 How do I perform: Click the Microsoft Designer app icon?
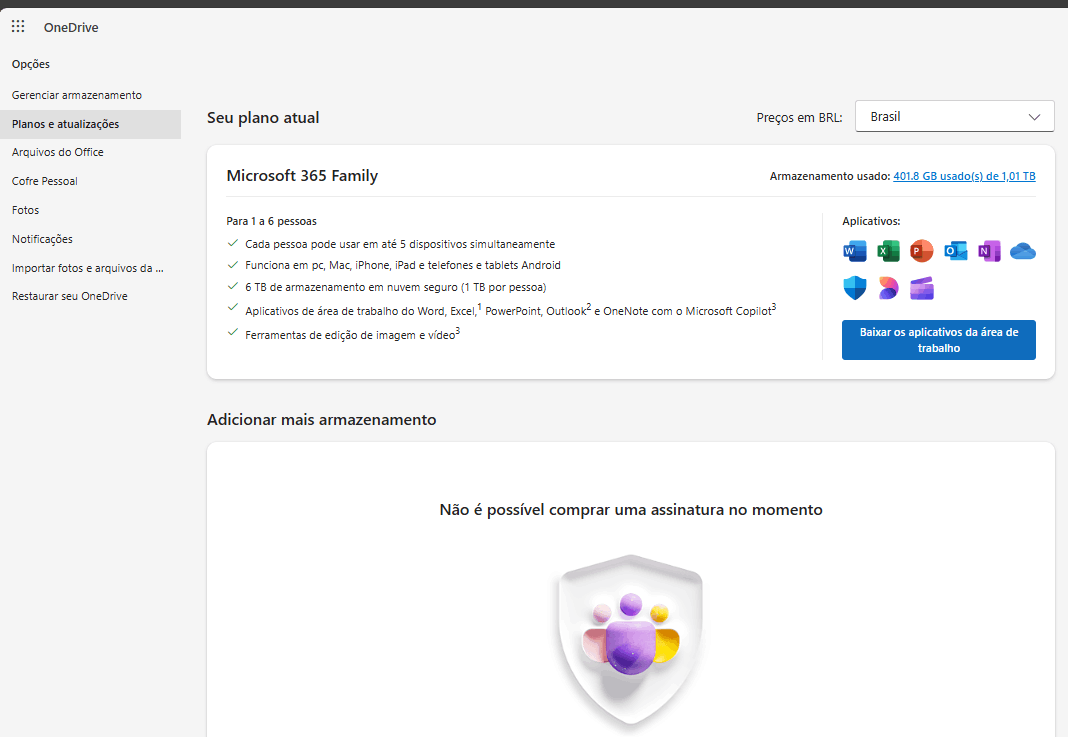[888, 288]
